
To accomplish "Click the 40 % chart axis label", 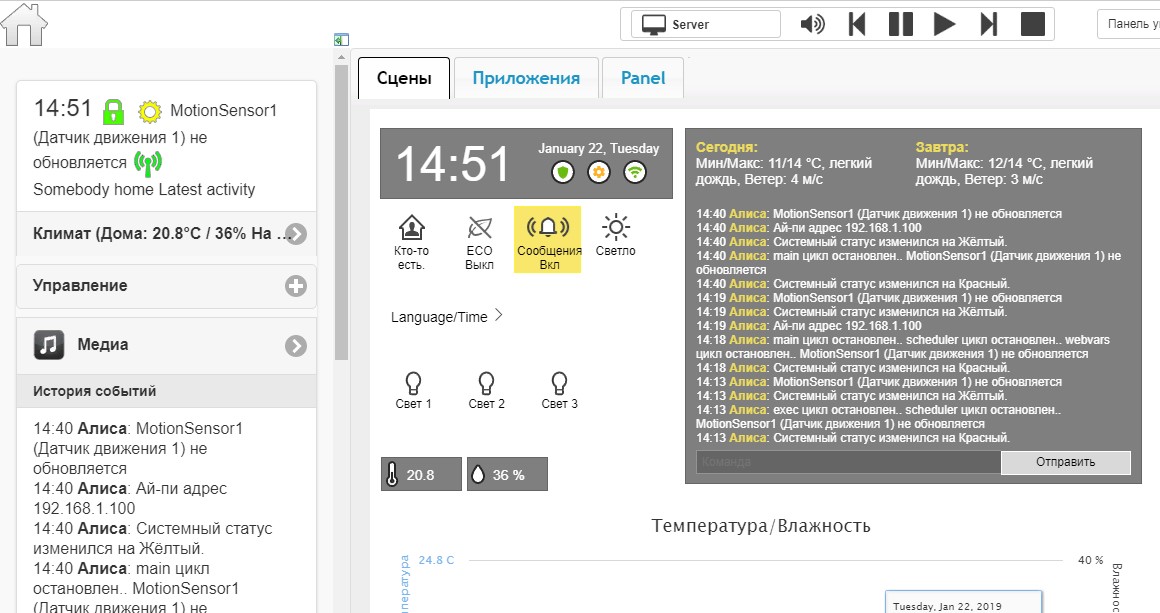I will click(1090, 560).
